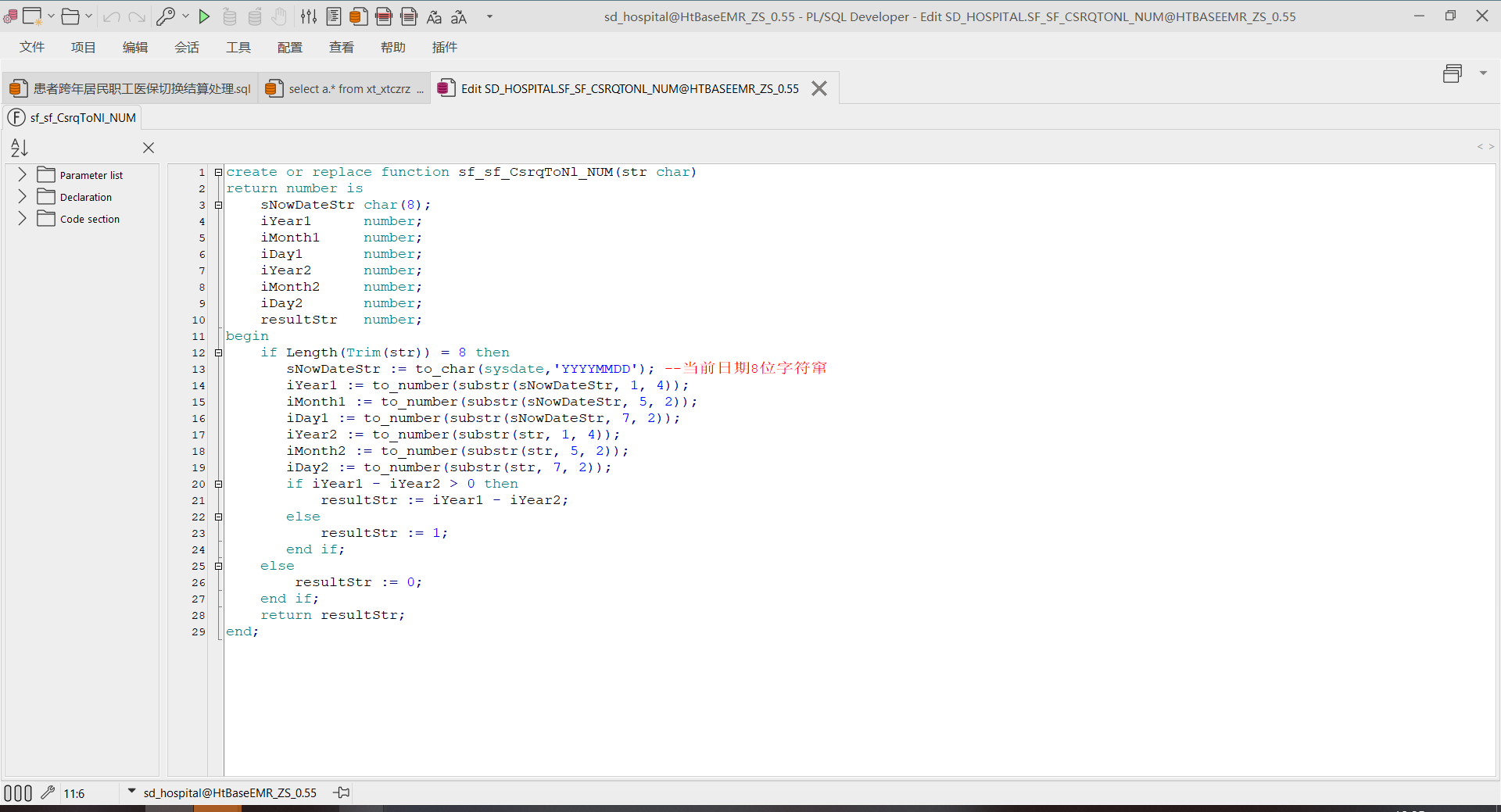The height and width of the screenshot is (812, 1501).
Task: Click the 'begin' keyword in the editor
Action: pyautogui.click(x=247, y=336)
